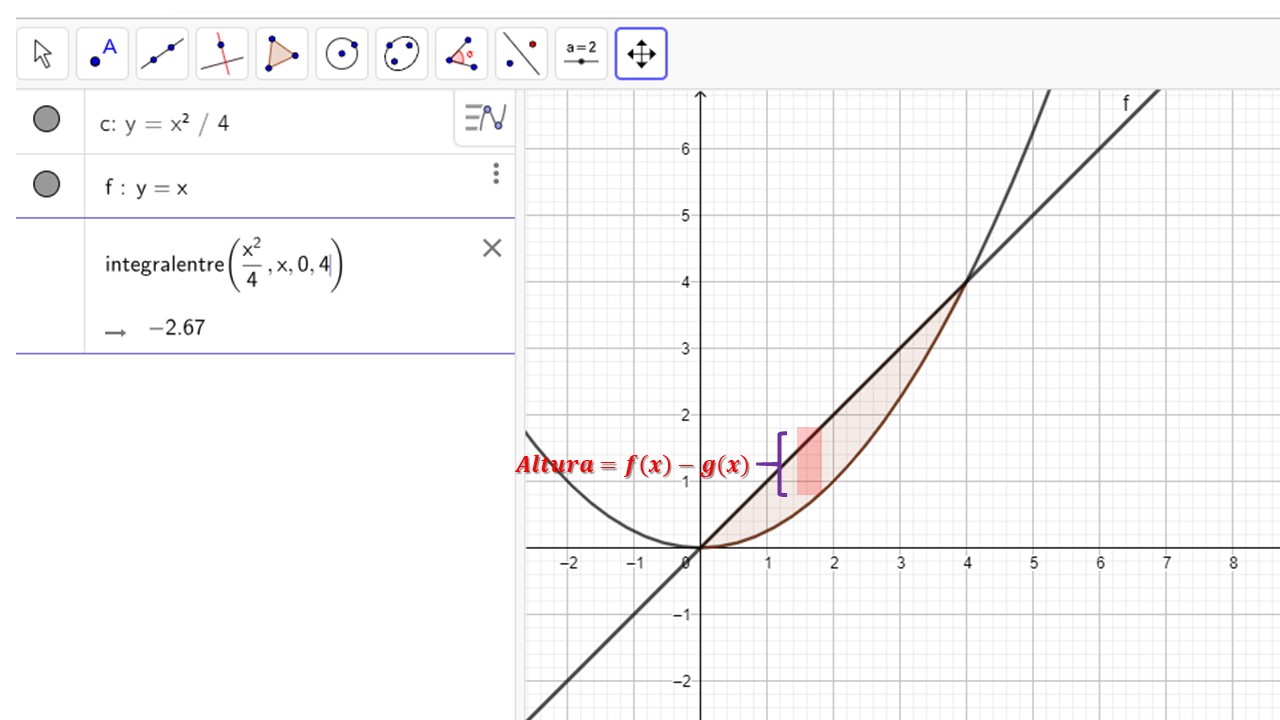Toggle visibility of line f
This screenshot has height=720, width=1280.
[46, 185]
